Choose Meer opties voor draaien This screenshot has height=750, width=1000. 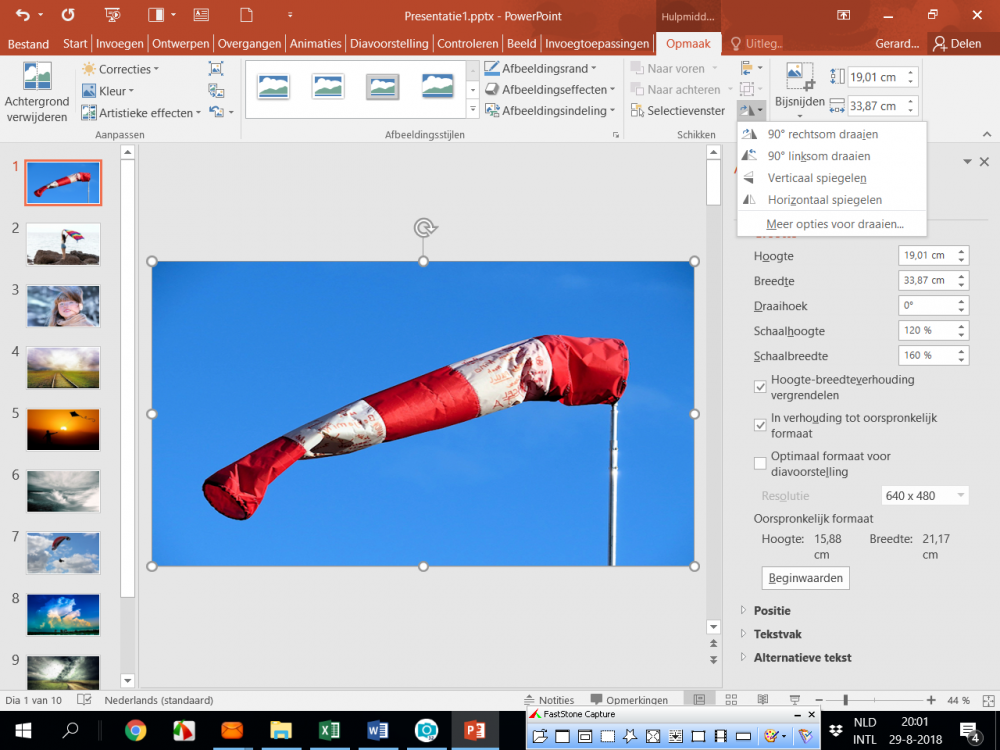pos(834,224)
